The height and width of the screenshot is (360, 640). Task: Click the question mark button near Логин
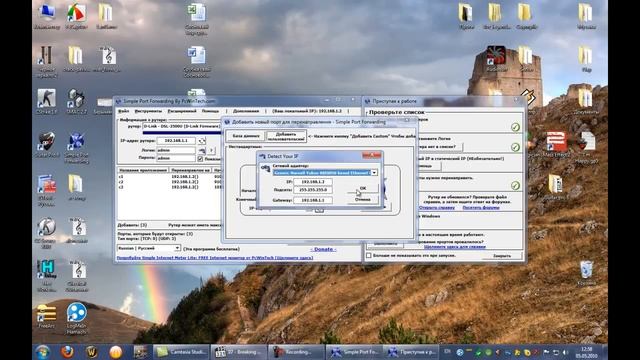pyautogui.click(x=211, y=151)
